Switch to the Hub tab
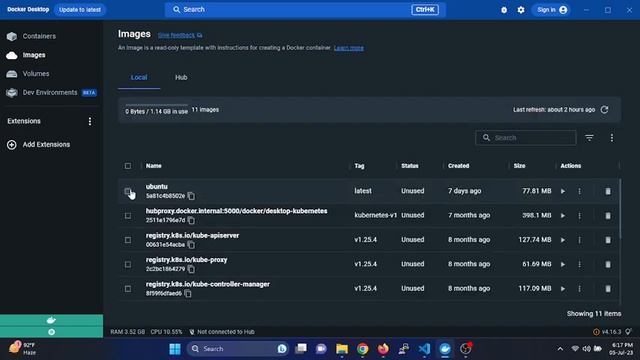The height and width of the screenshot is (360, 640). (181, 78)
